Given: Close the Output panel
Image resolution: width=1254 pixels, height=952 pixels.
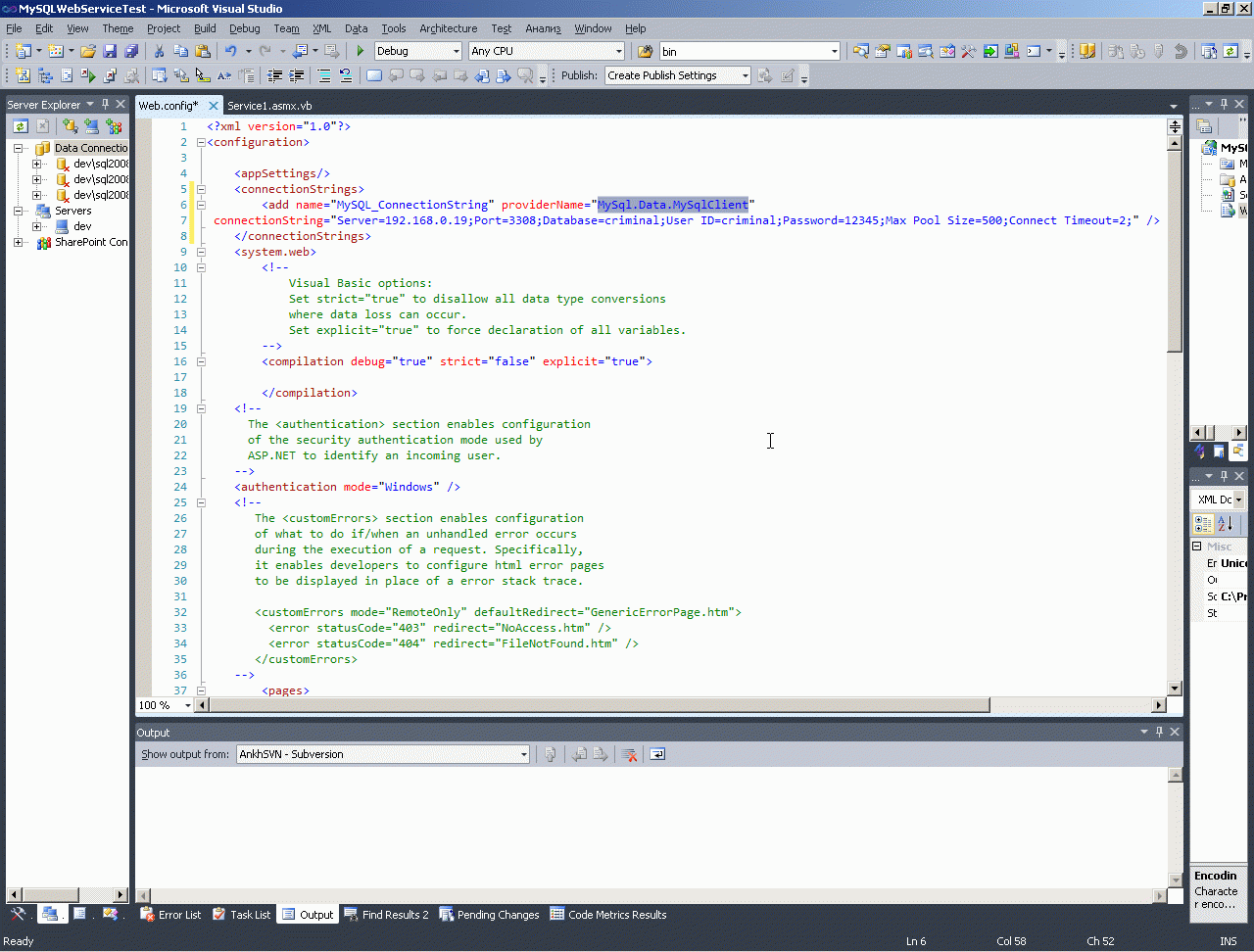Looking at the screenshot, I should (1176, 732).
